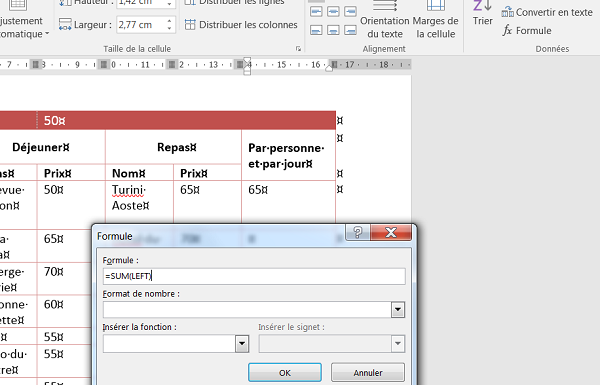This screenshot has width=600, height=385.
Task: Open Taille de la cellule dialog launcher
Action: (x=298, y=49)
